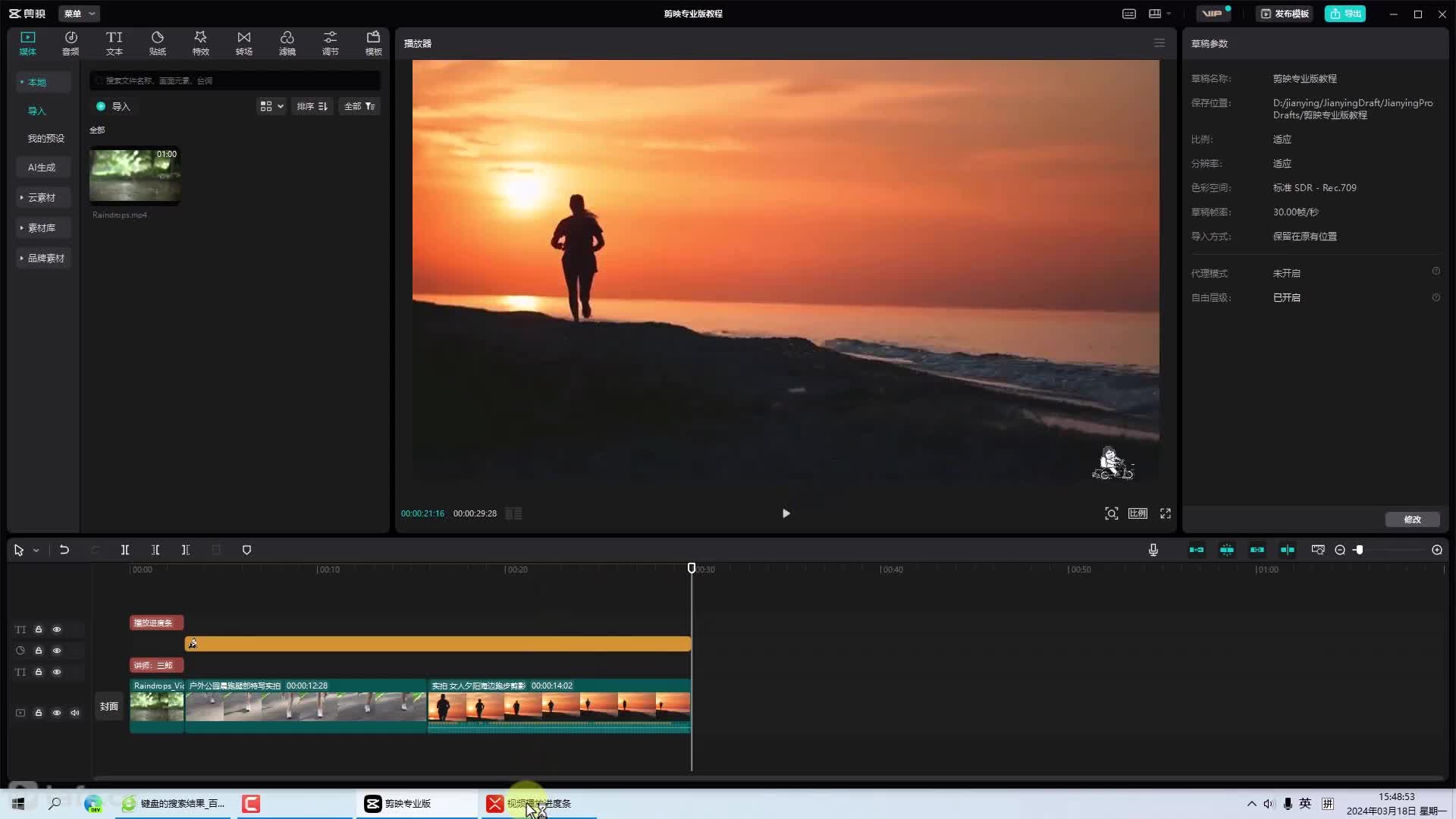Click the frame grid icon next to timecode
The width and height of the screenshot is (1456, 819).
513,513
